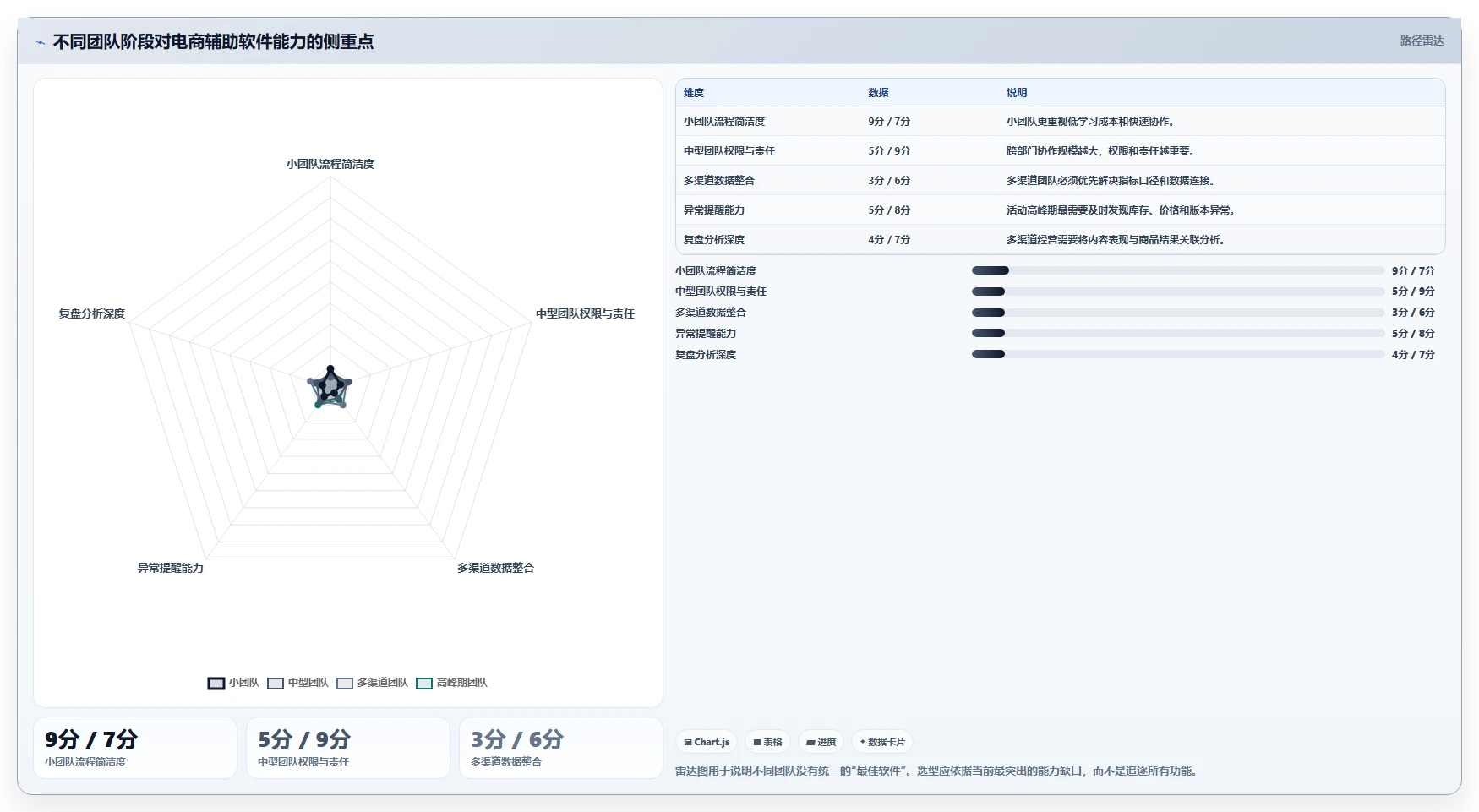The image size is (1479, 812).
Task: Hide the 小团队 series via its legend label
Action: [x=244, y=683]
